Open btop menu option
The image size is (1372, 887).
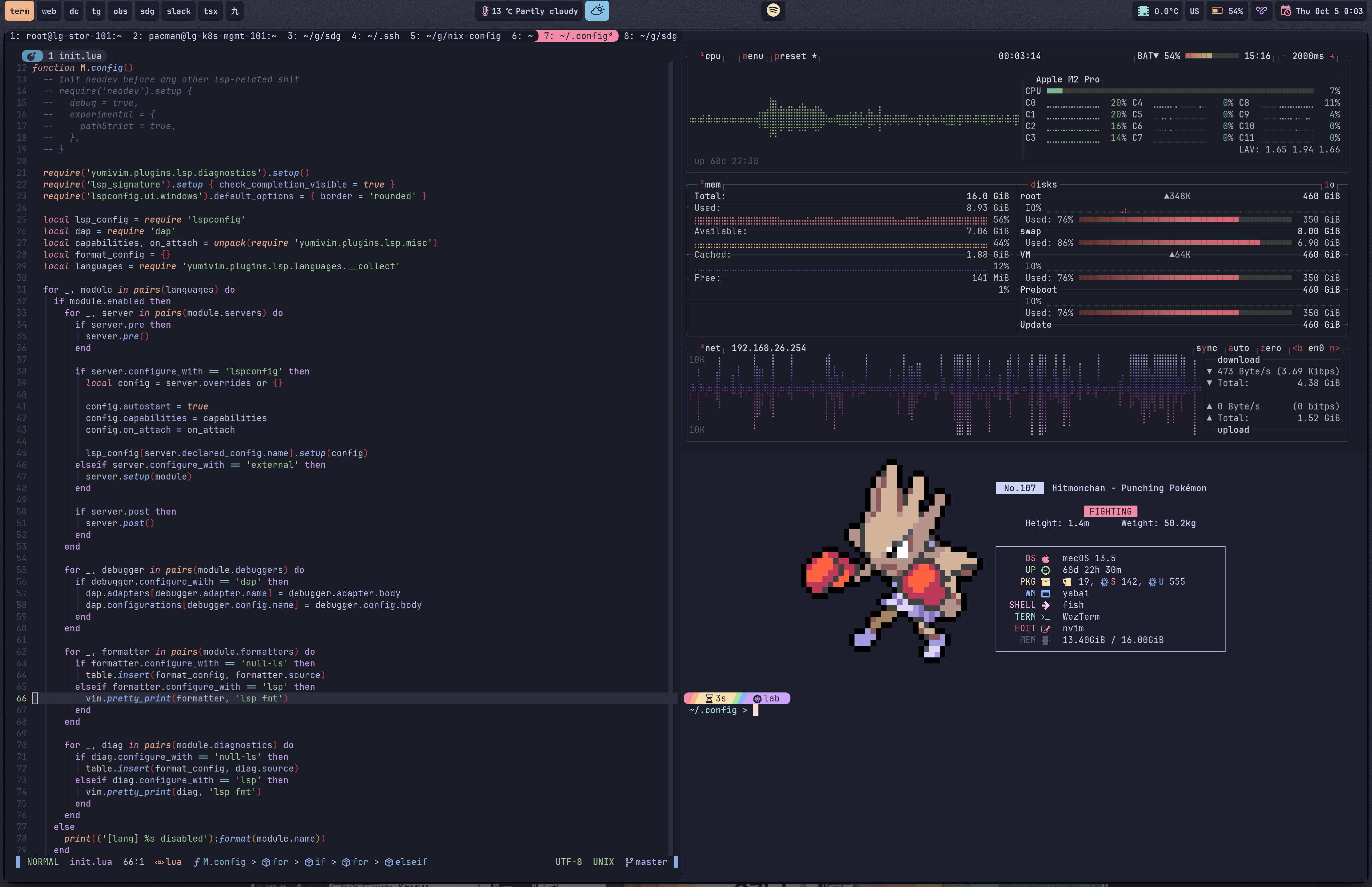[752, 56]
